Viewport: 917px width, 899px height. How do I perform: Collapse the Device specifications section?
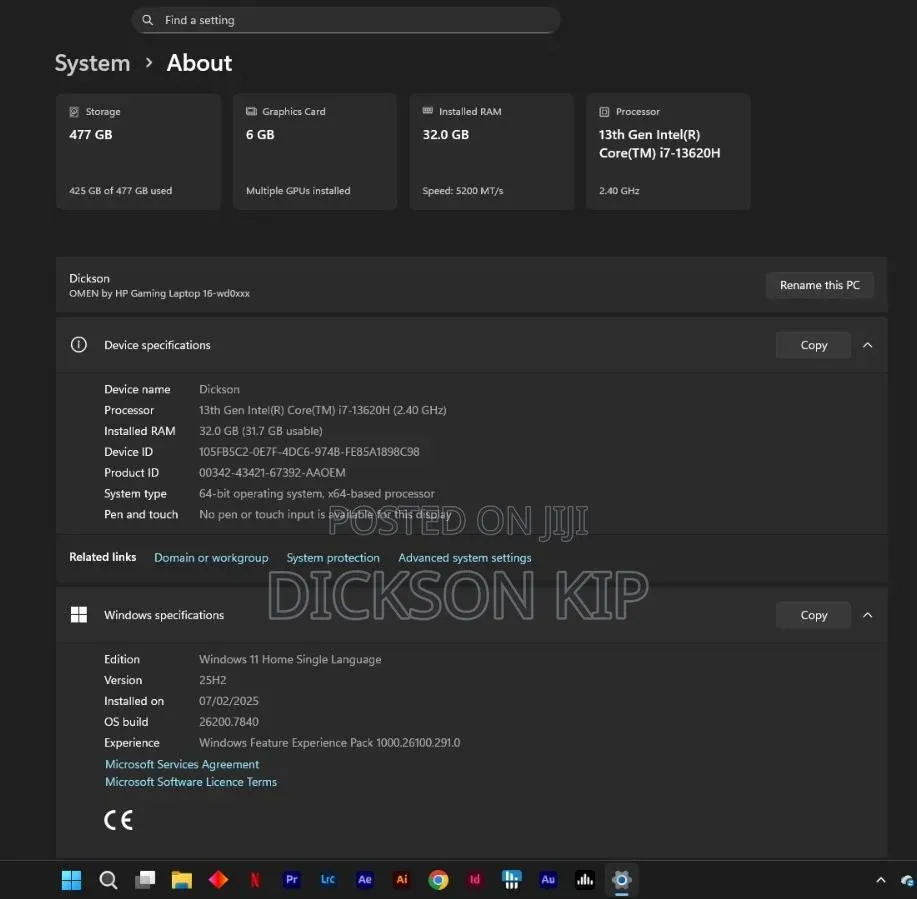click(868, 345)
